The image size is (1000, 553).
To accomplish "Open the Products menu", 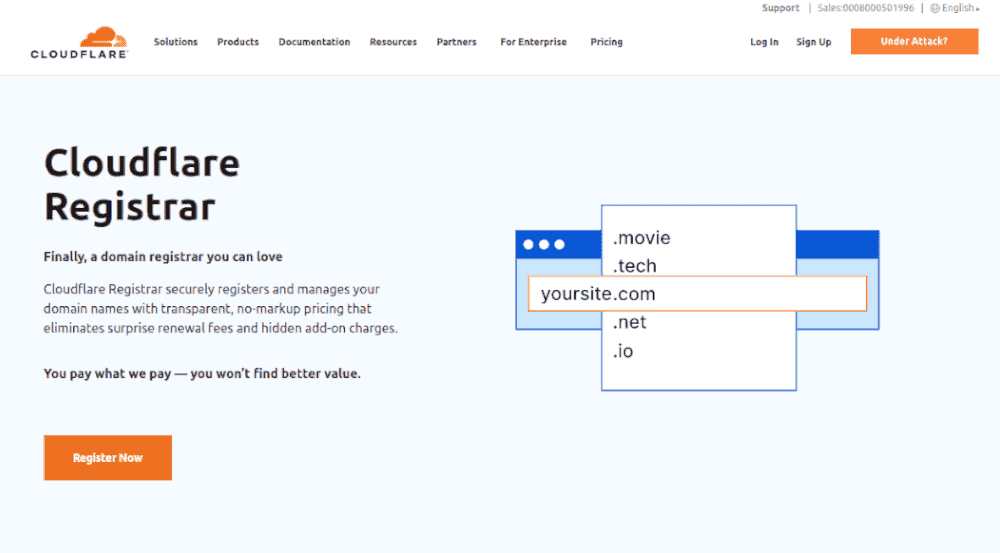I will click(x=238, y=42).
